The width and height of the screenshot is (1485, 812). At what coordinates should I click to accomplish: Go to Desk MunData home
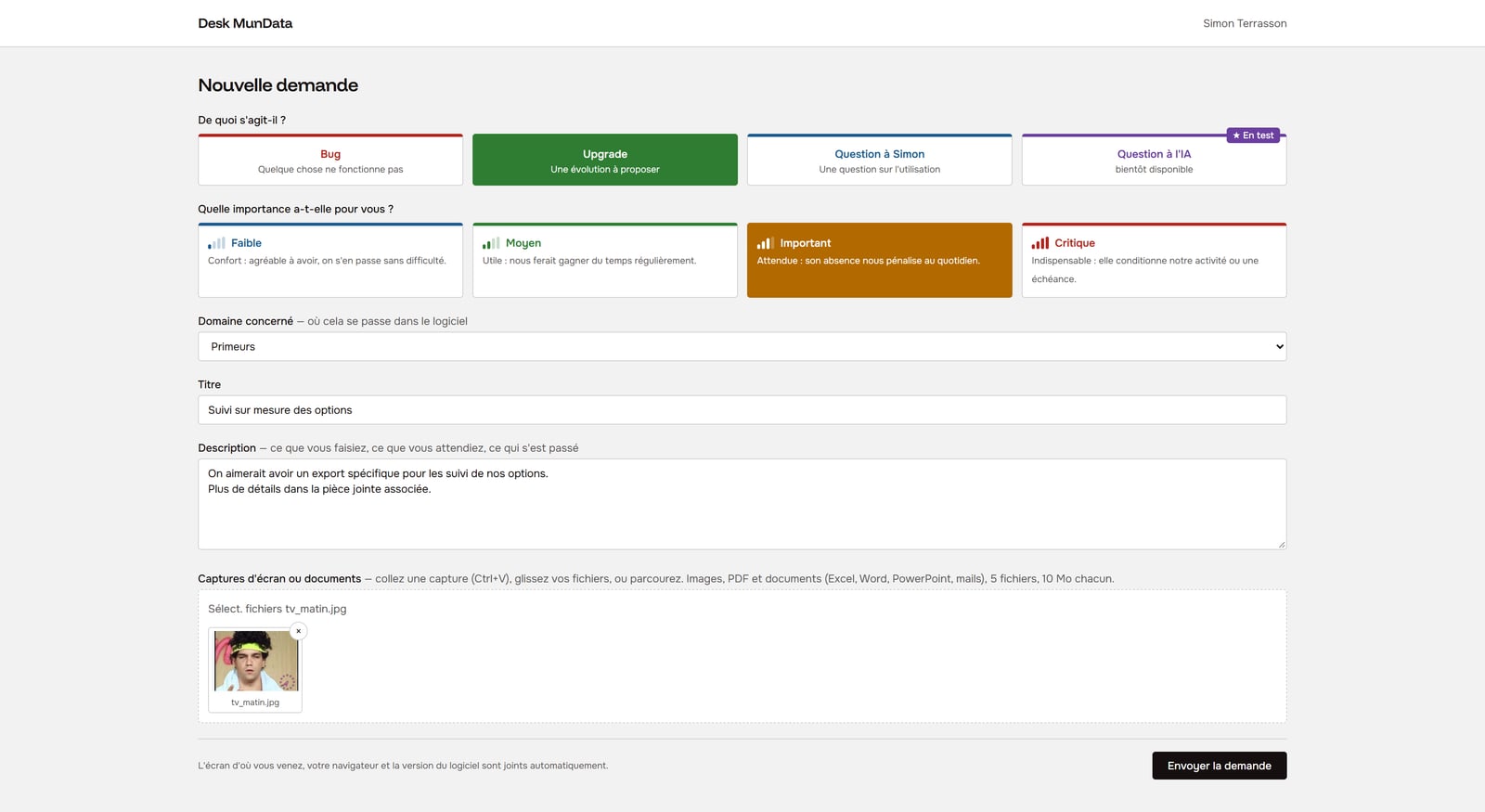(245, 23)
